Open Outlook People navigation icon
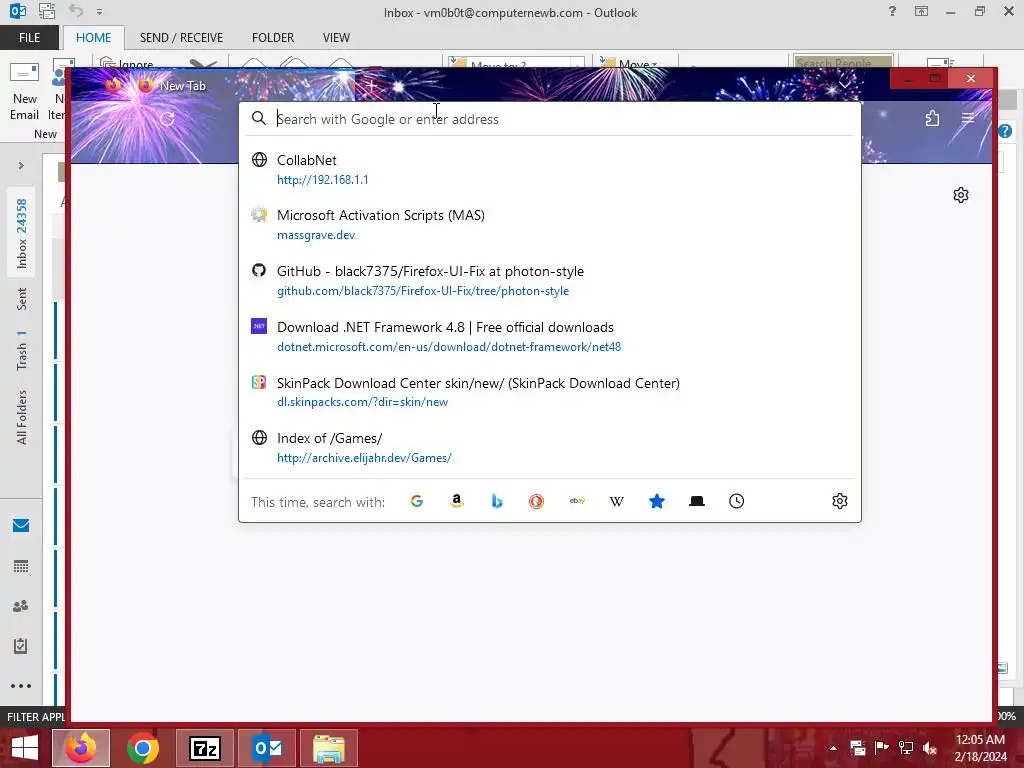 [x=21, y=606]
